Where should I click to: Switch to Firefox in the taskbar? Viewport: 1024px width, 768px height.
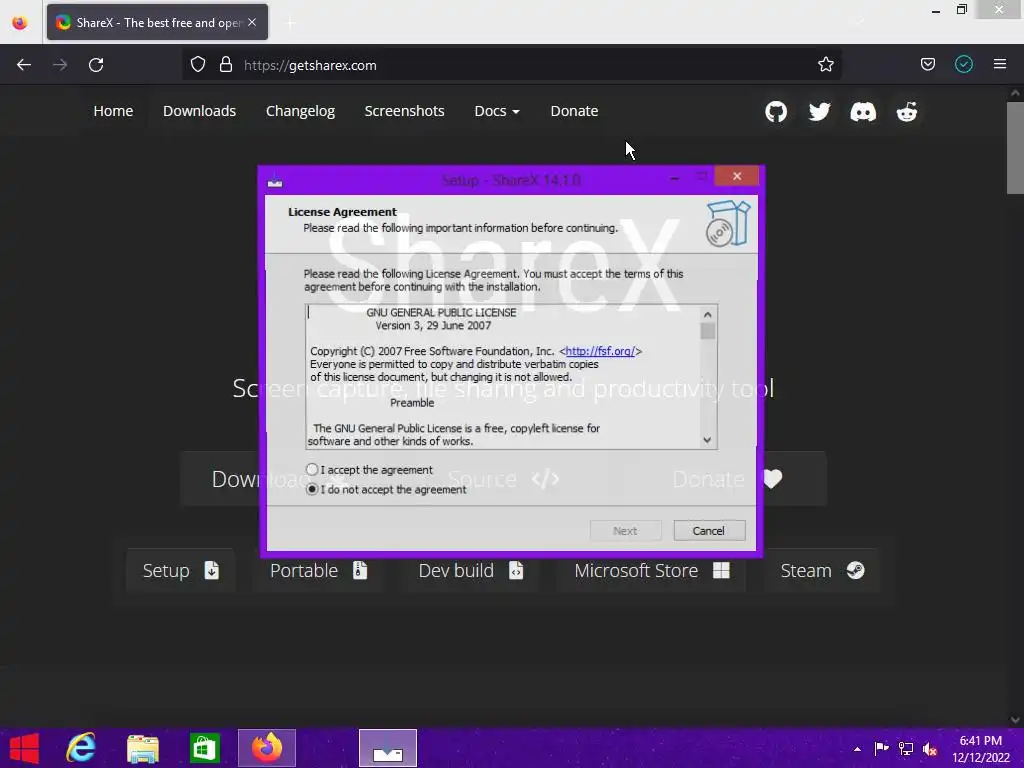[266, 748]
